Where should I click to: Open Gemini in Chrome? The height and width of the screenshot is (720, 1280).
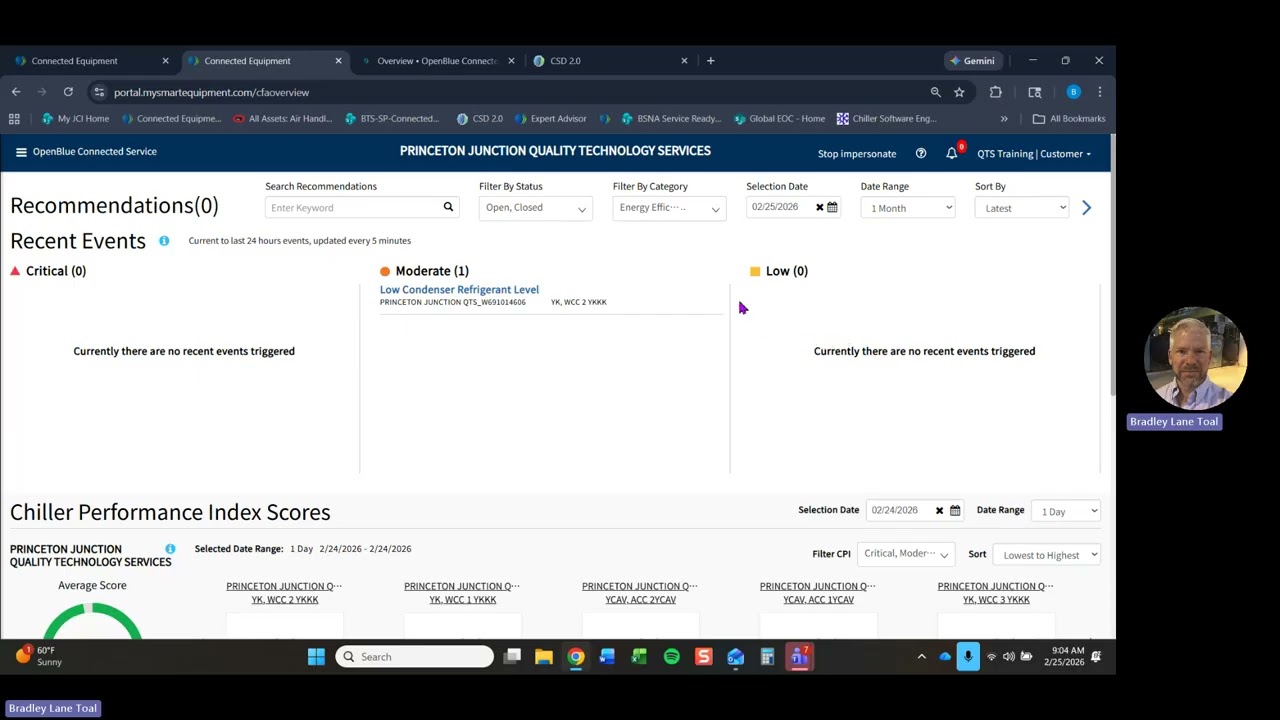pos(972,61)
